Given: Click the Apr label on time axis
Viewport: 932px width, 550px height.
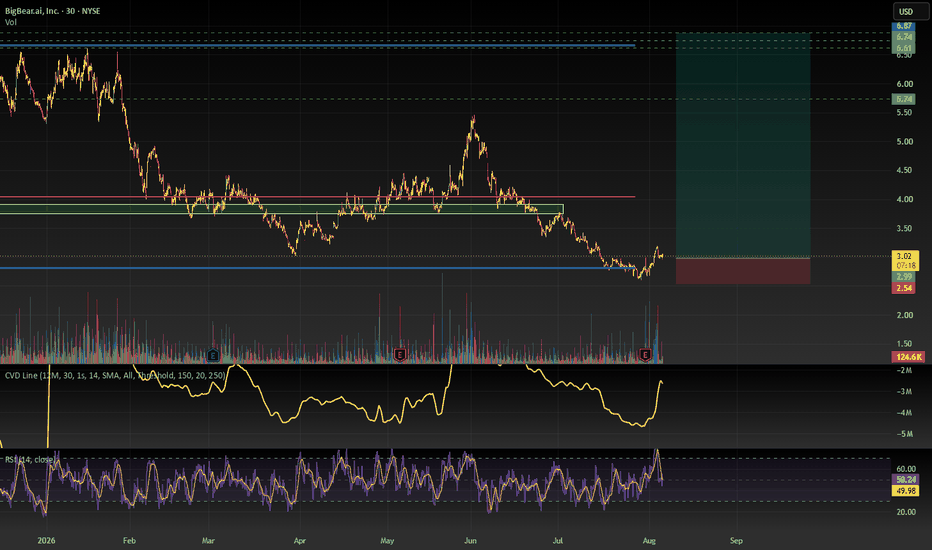Looking at the screenshot, I should [300, 540].
